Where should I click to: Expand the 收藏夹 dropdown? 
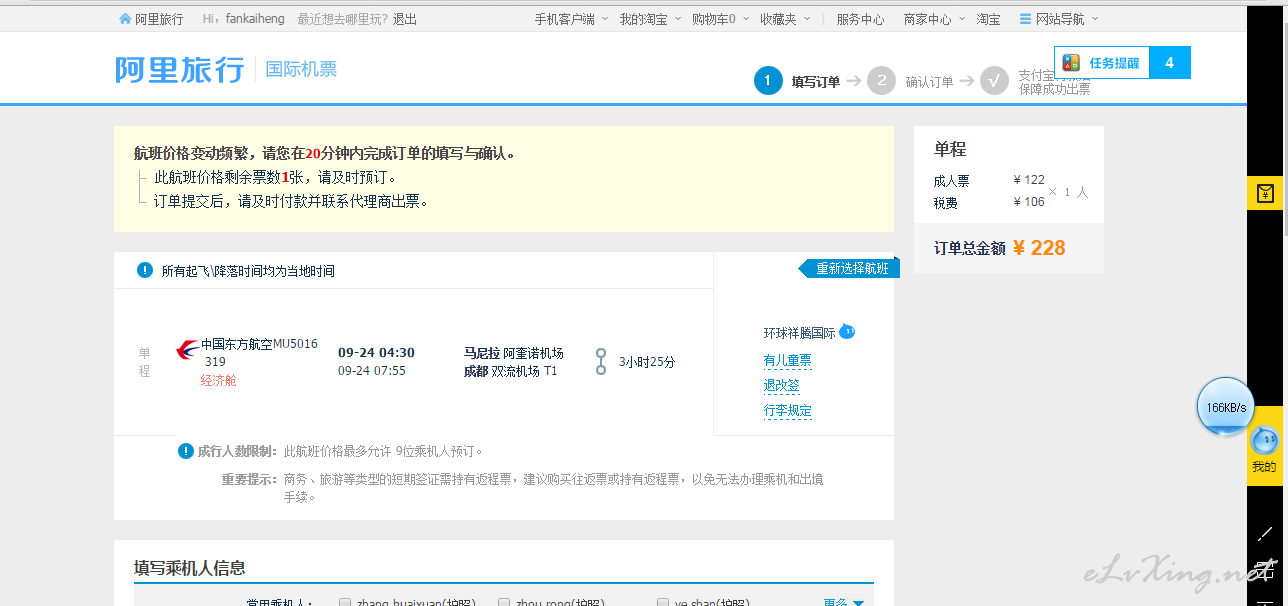[x=784, y=19]
